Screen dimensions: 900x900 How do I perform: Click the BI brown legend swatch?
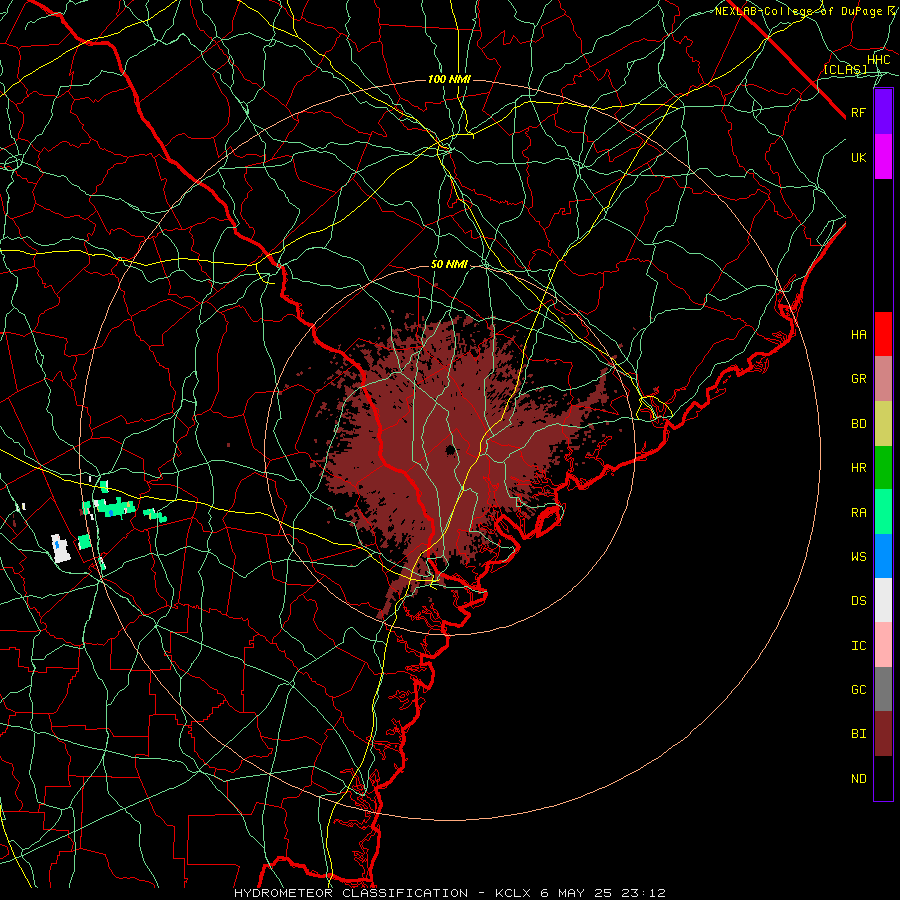click(x=883, y=734)
